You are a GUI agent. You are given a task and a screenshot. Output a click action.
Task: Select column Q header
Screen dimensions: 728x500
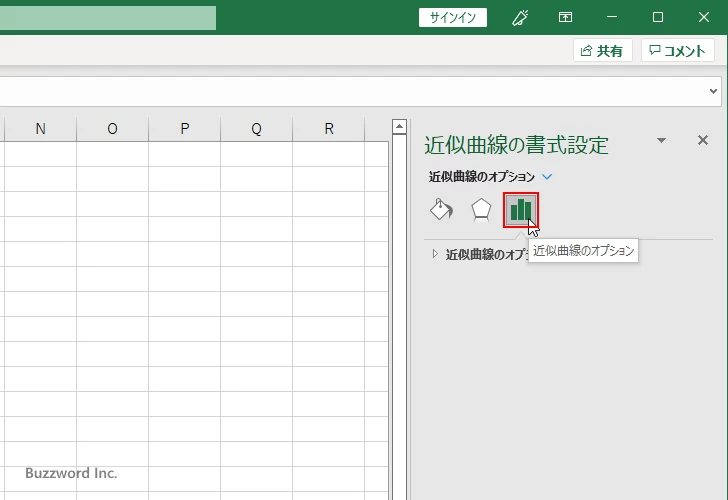pyautogui.click(x=256, y=128)
